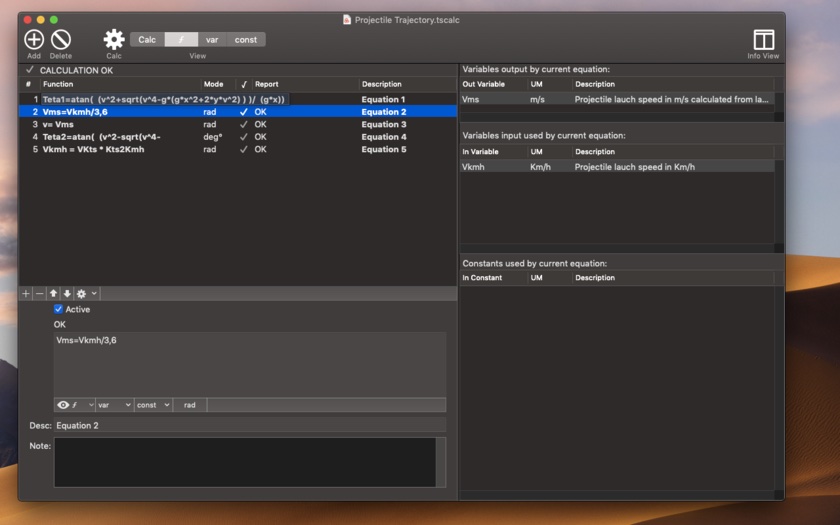Click the Add equation toolbar icon
Viewport: 840px width, 525px height.
click(x=34, y=39)
